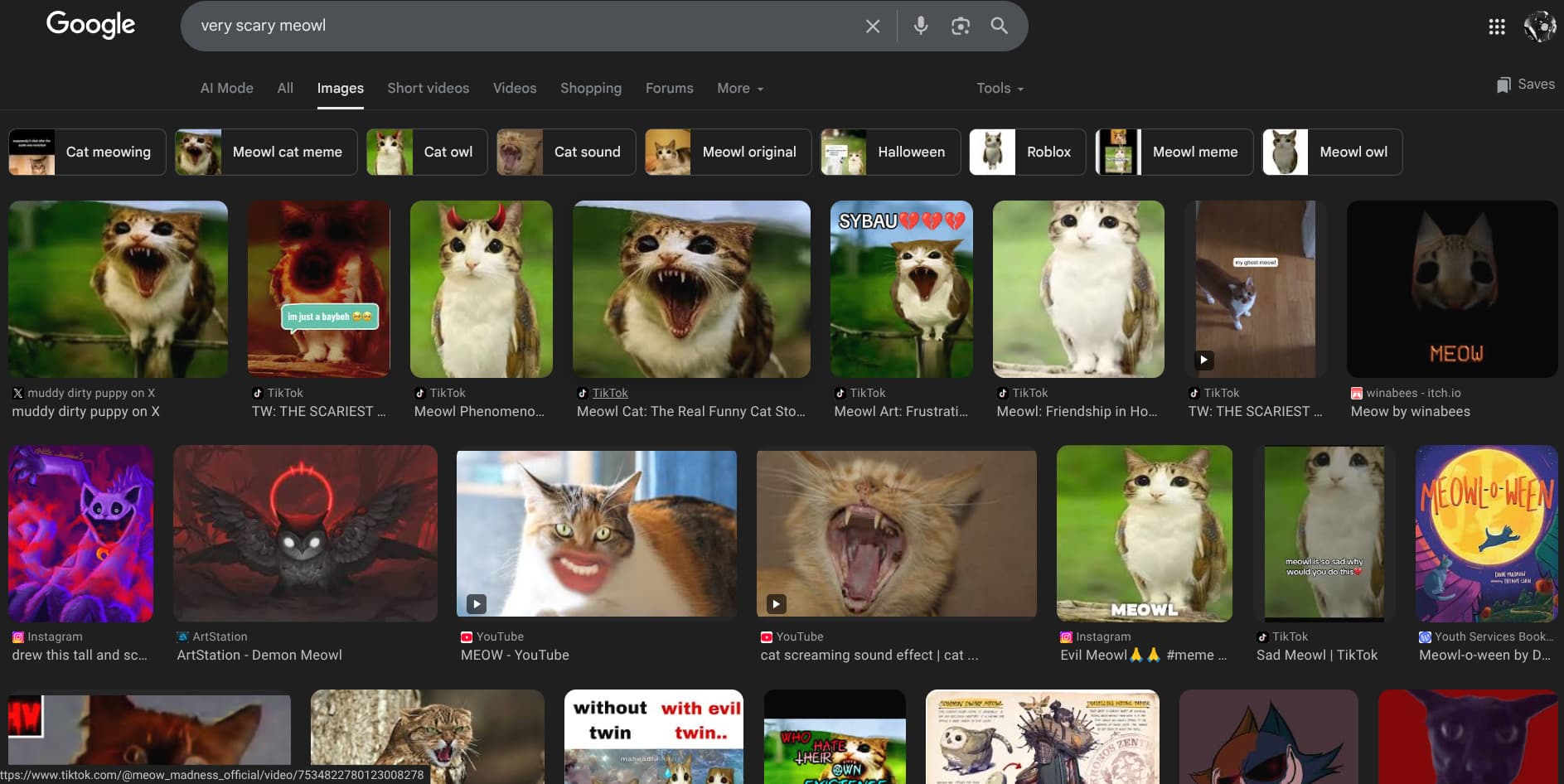This screenshot has width=1564, height=784.
Task: Switch to the Short videos tab
Action: [x=428, y=88]
